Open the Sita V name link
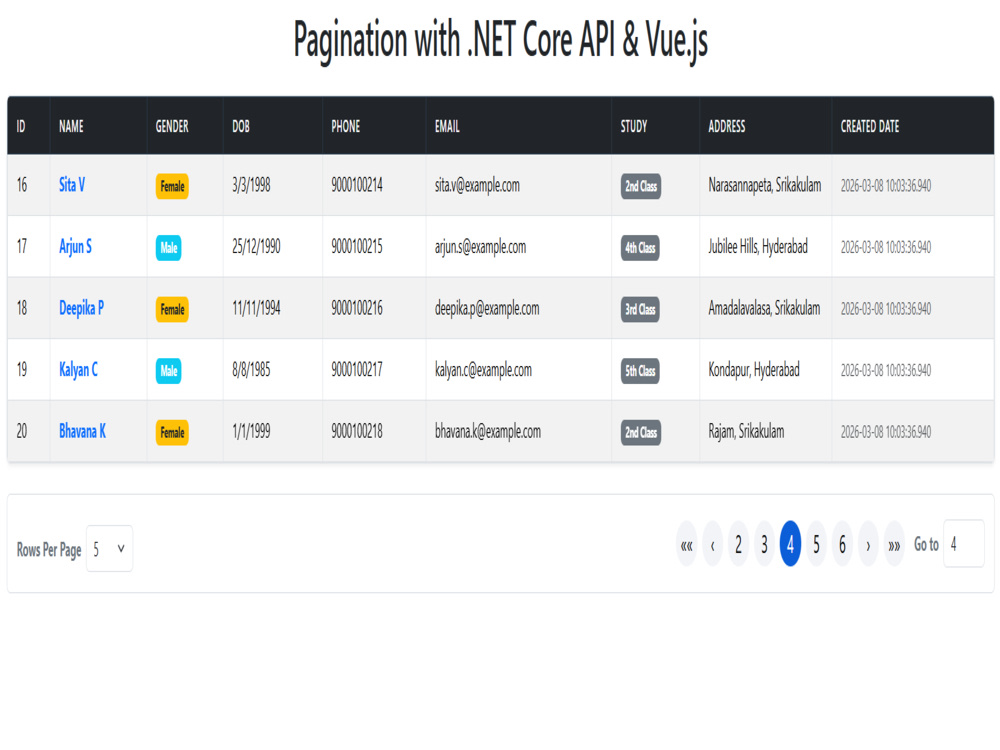The image size is (1000, 750). (72, 185)
